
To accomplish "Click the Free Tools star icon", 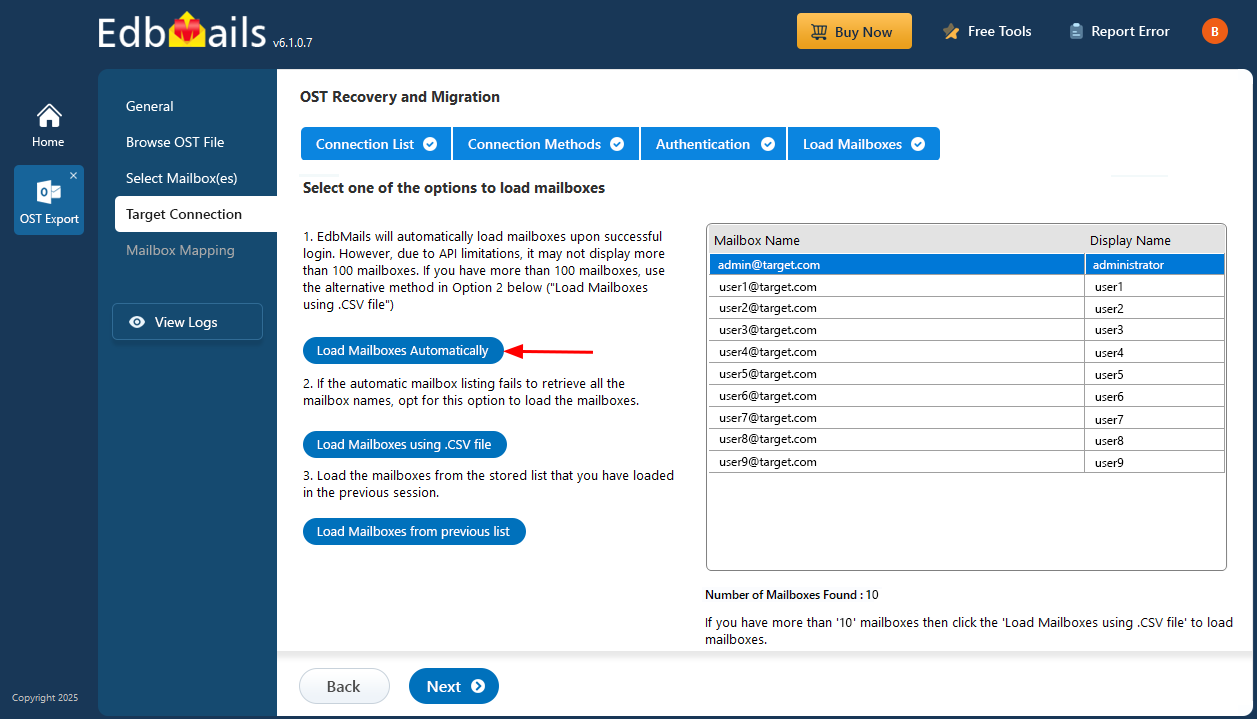I will point(951,31).
